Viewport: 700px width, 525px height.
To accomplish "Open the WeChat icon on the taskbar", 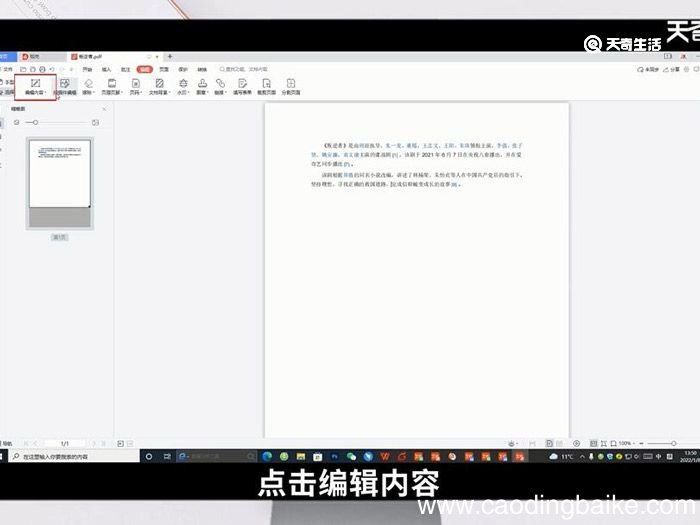I will [x=351, y=456].
